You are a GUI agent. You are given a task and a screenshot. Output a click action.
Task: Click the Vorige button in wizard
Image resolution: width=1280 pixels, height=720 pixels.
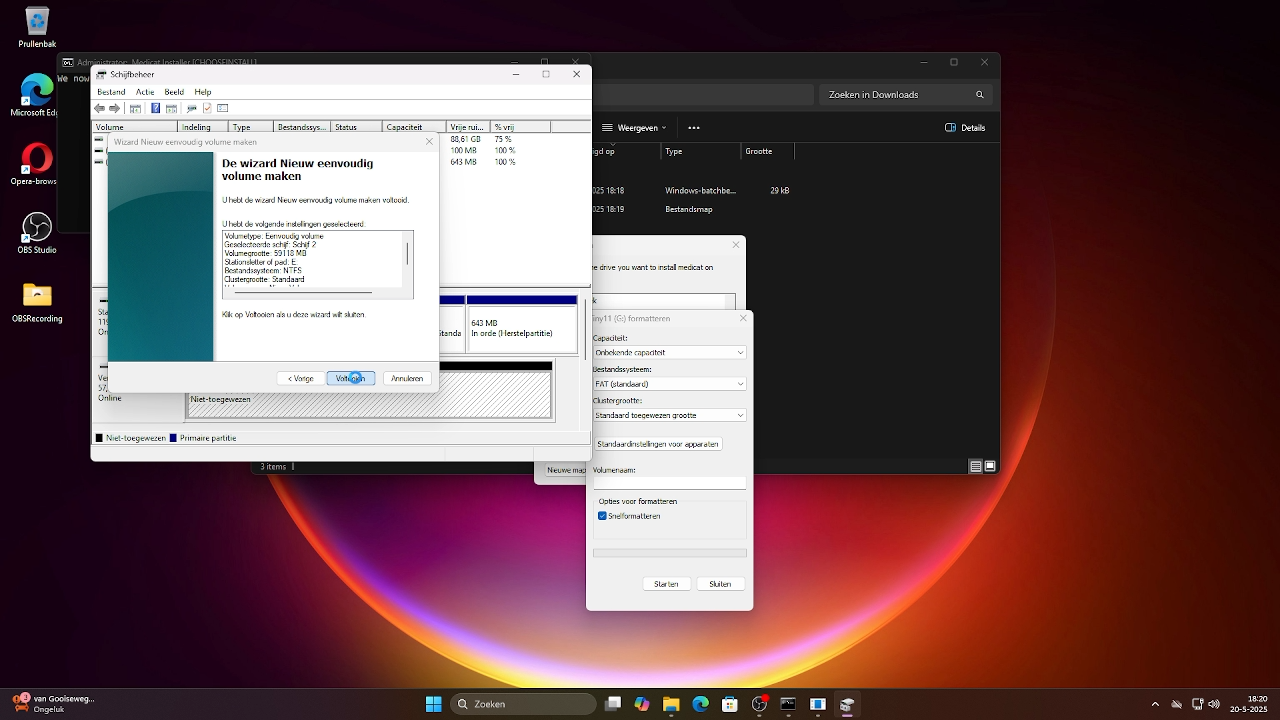pyautogui.click(x=300, y=378)
